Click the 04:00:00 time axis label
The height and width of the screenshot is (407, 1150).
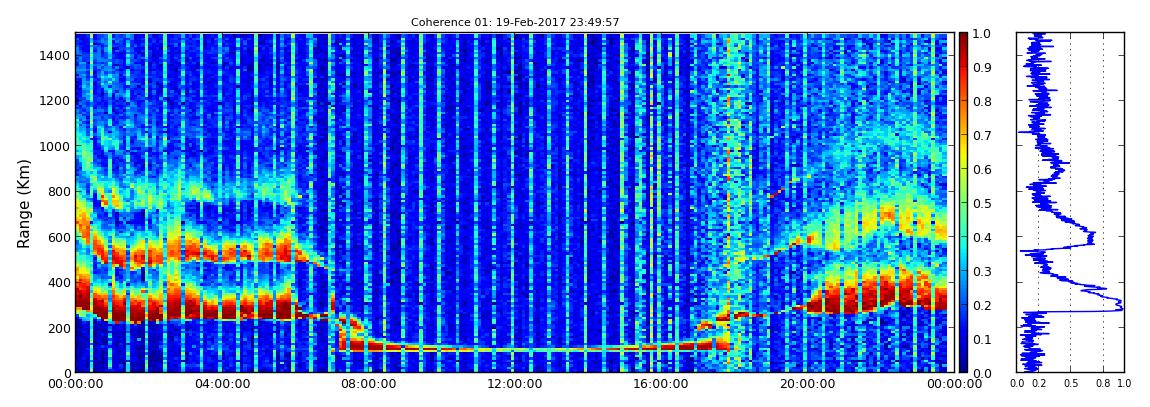click(221, 384)
